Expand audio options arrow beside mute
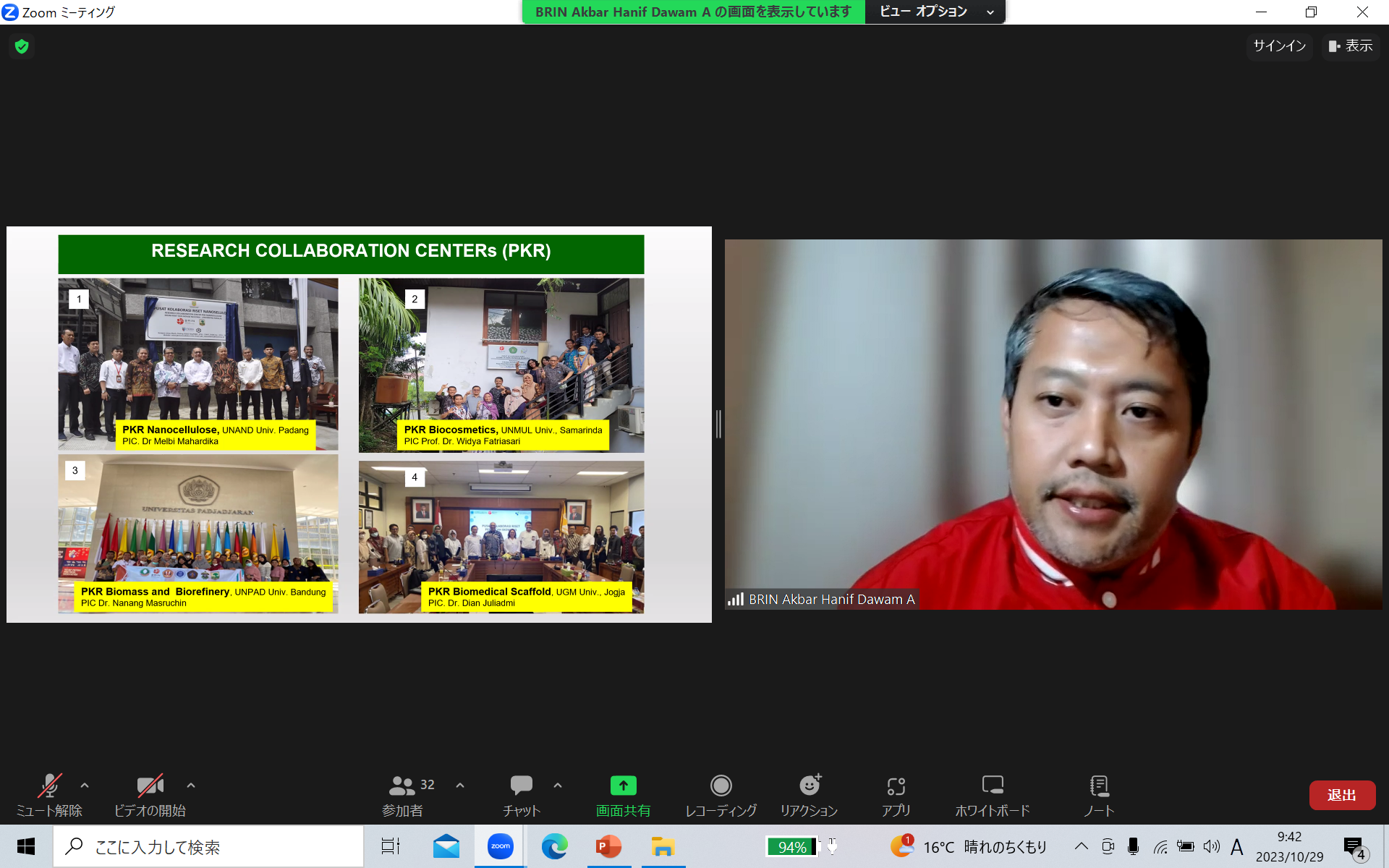The width and height of the screenshot is (1389, 868). pyautogui.click(x=85, y=785)
